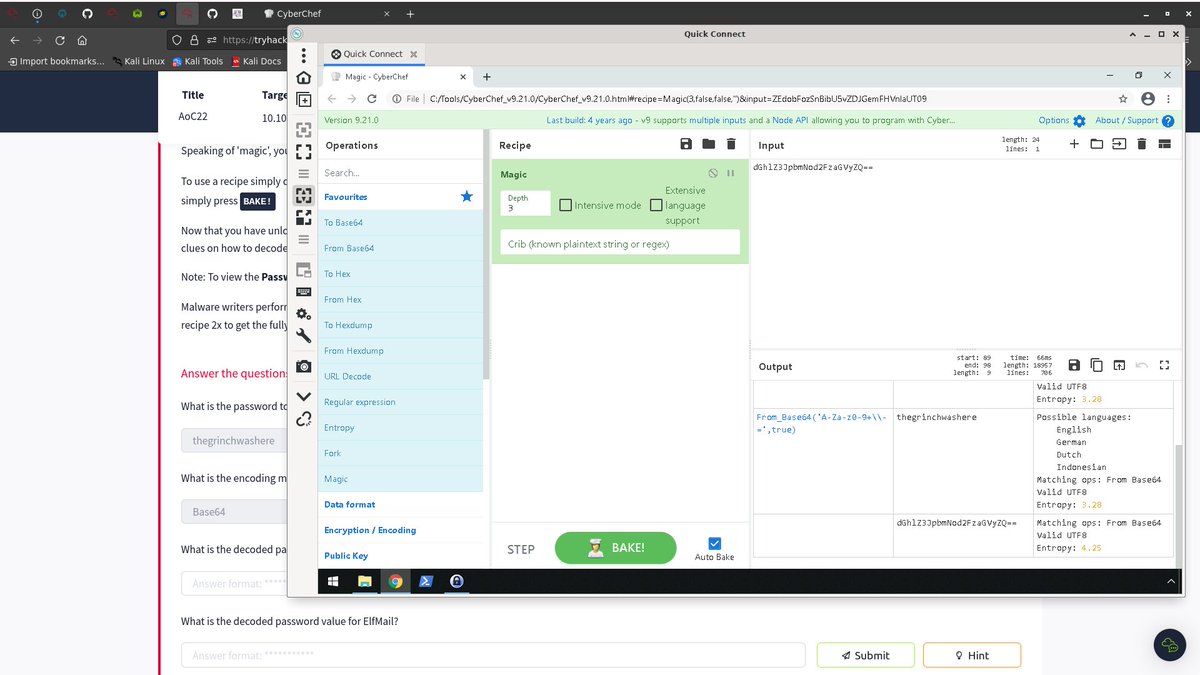Select the From Base64 operation

pos(400,248)
